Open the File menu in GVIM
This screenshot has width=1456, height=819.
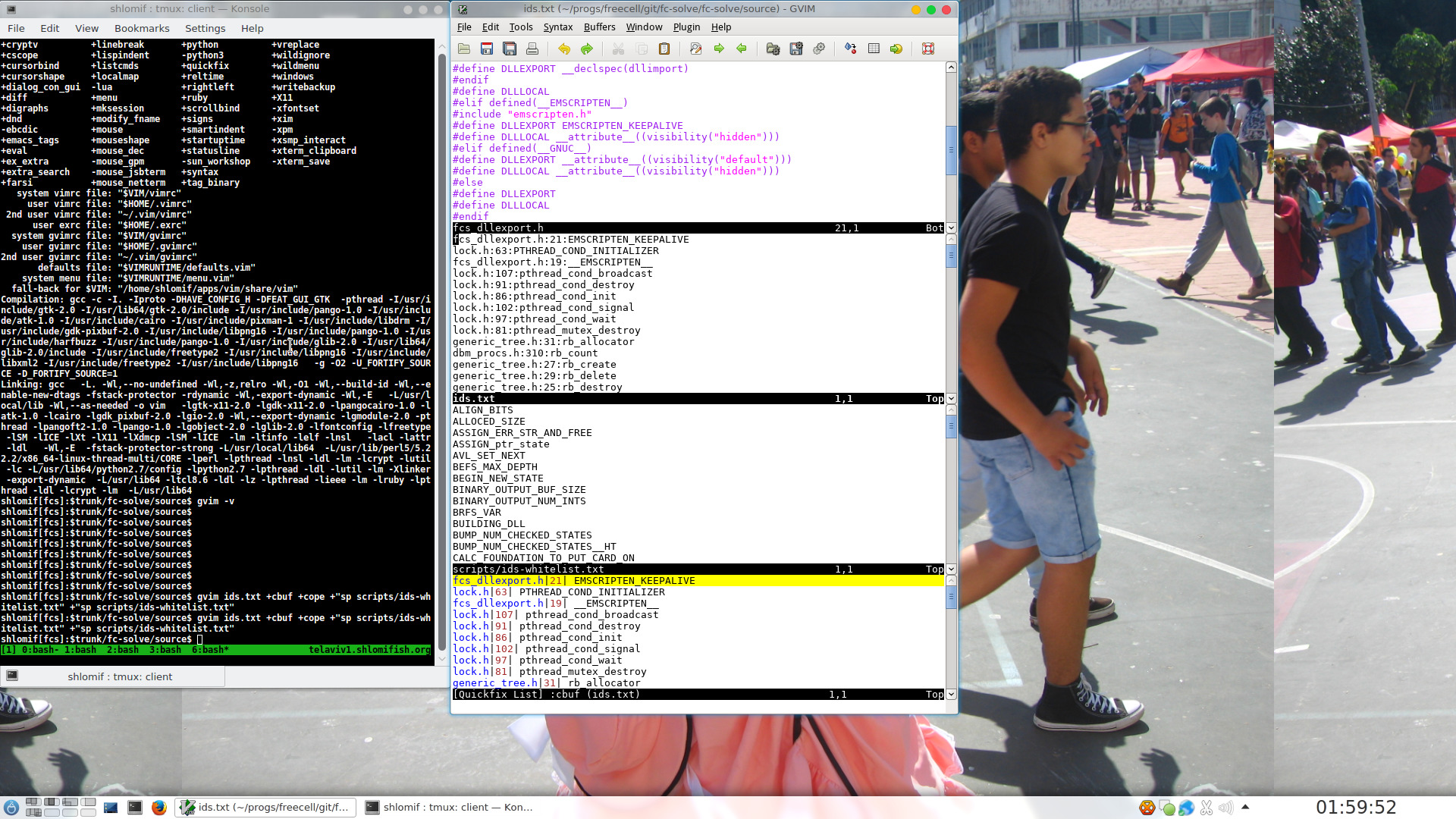click(464, 27)
